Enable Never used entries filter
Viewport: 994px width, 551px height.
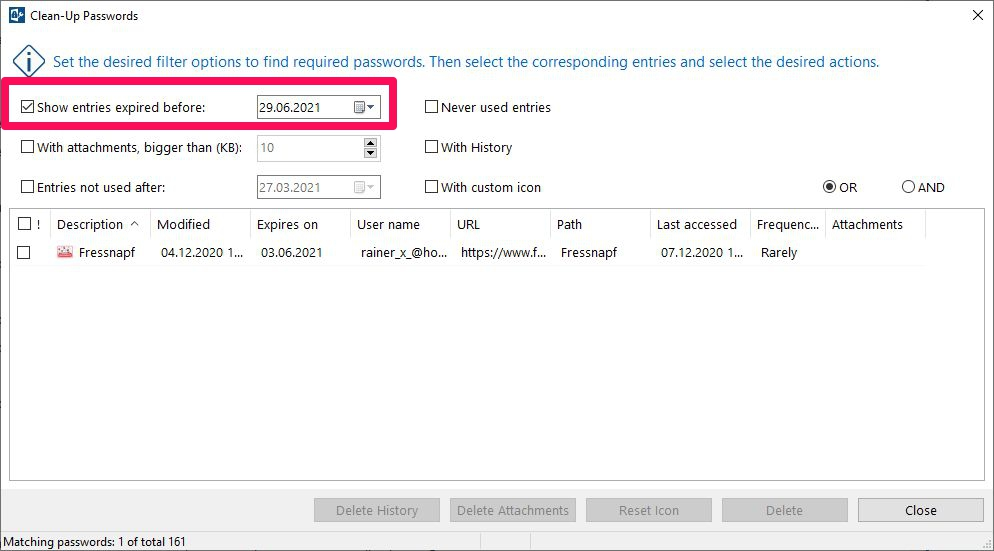[x=431, y=107]
